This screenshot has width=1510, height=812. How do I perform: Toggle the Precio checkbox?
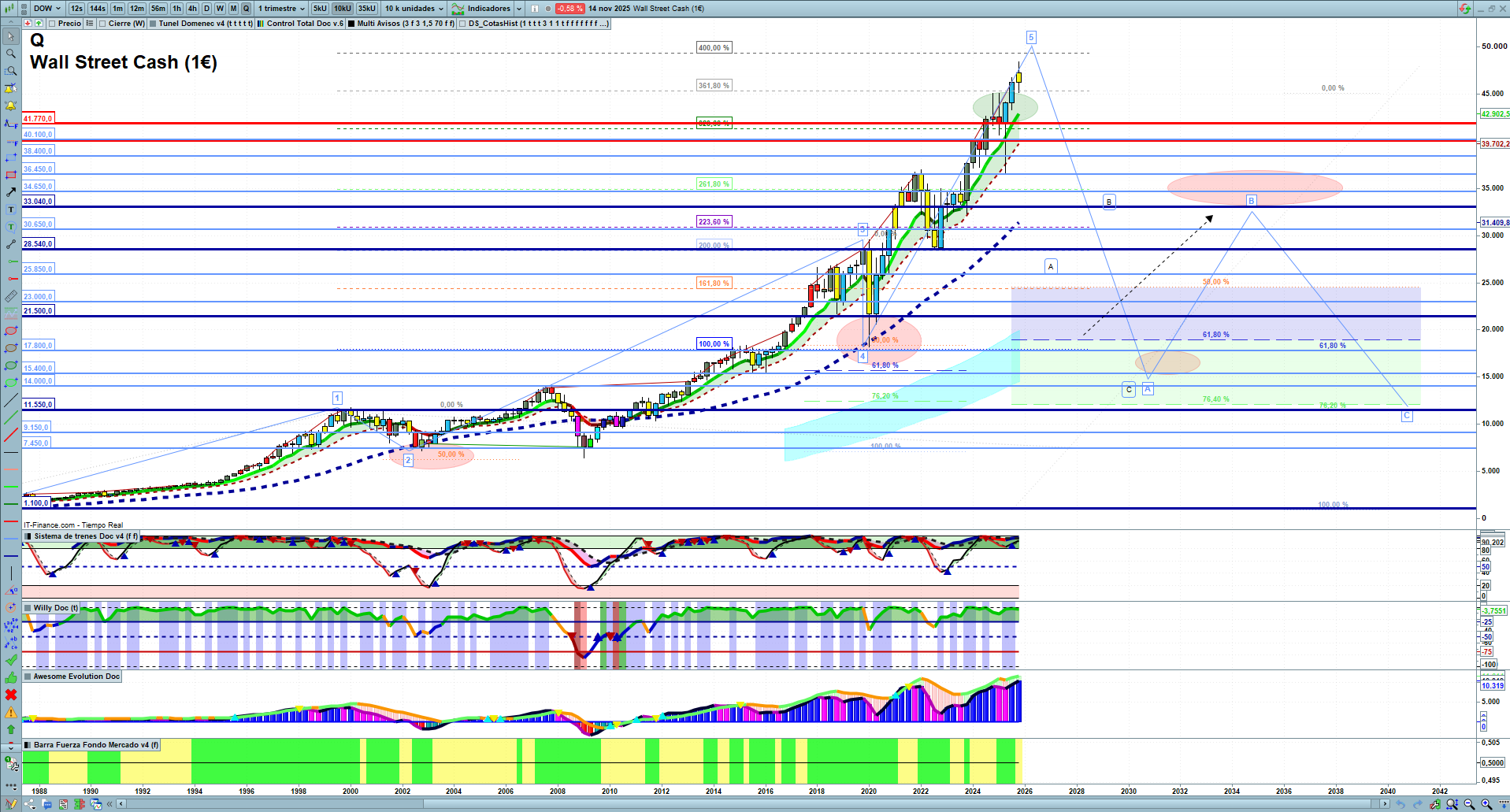click(52, 24)
